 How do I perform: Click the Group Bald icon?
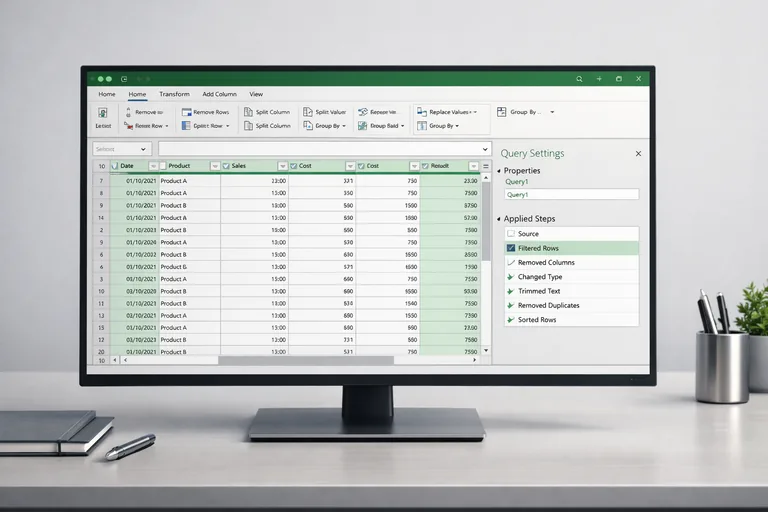tap(362, 126)
